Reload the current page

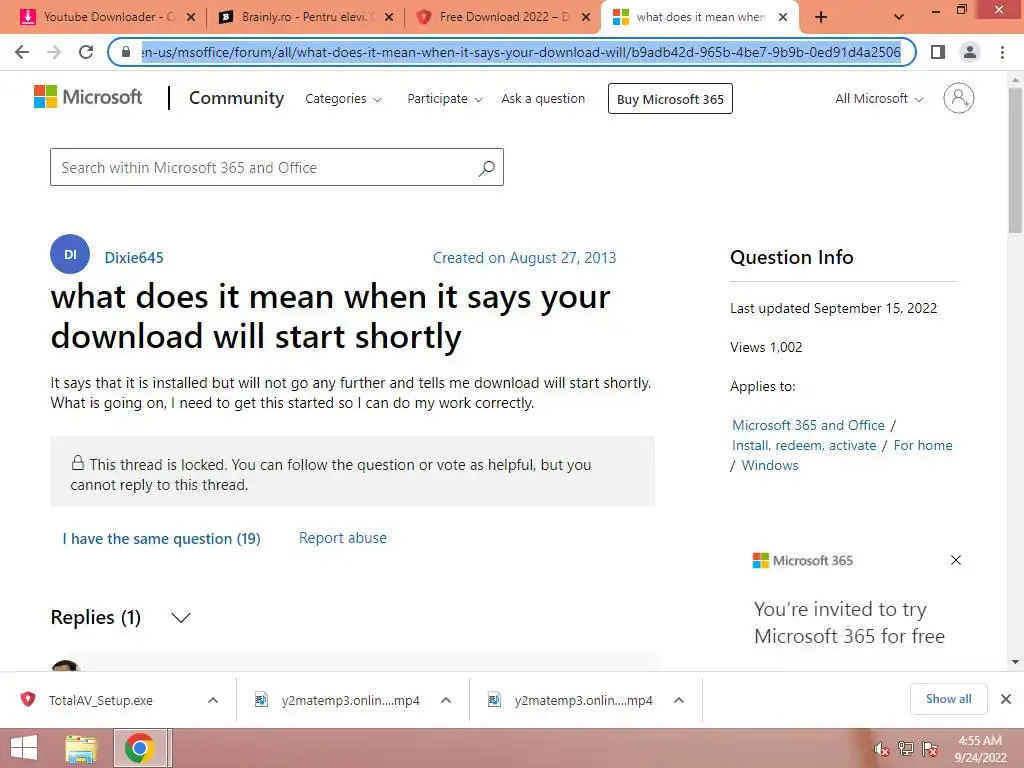86,52
